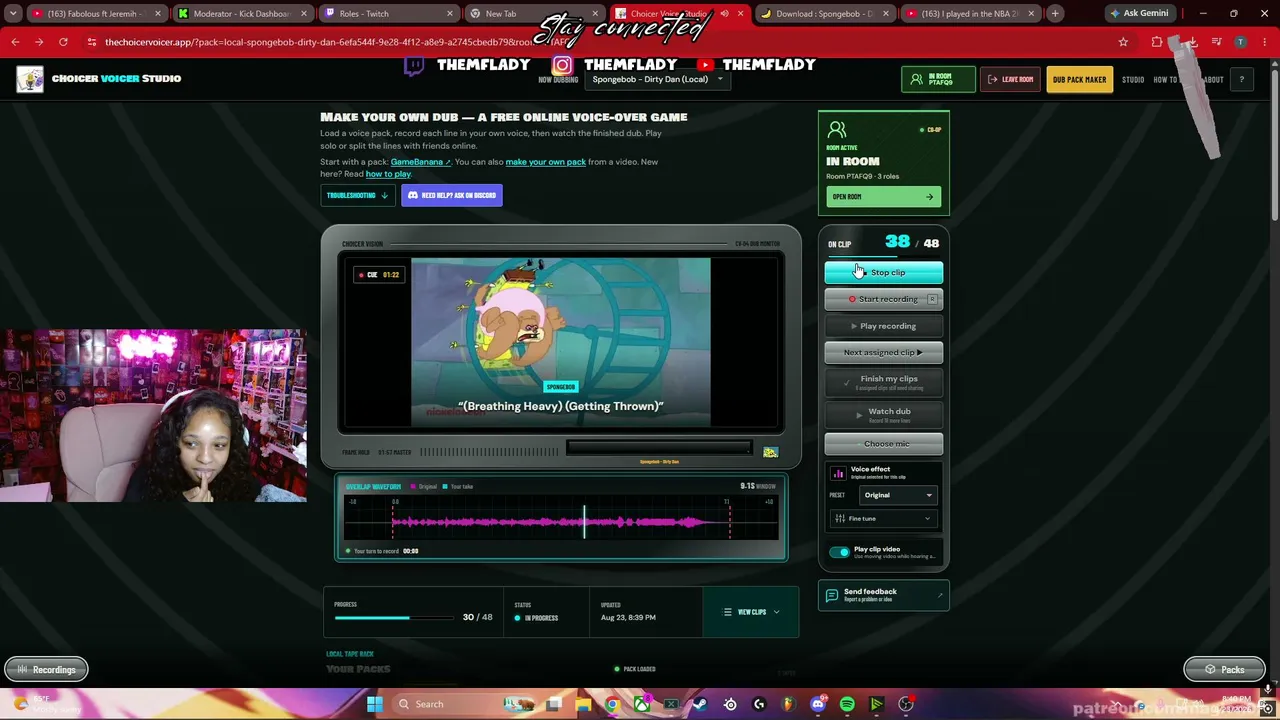
Task: Click the Send feedback chat icon
Action: [832, 596]
